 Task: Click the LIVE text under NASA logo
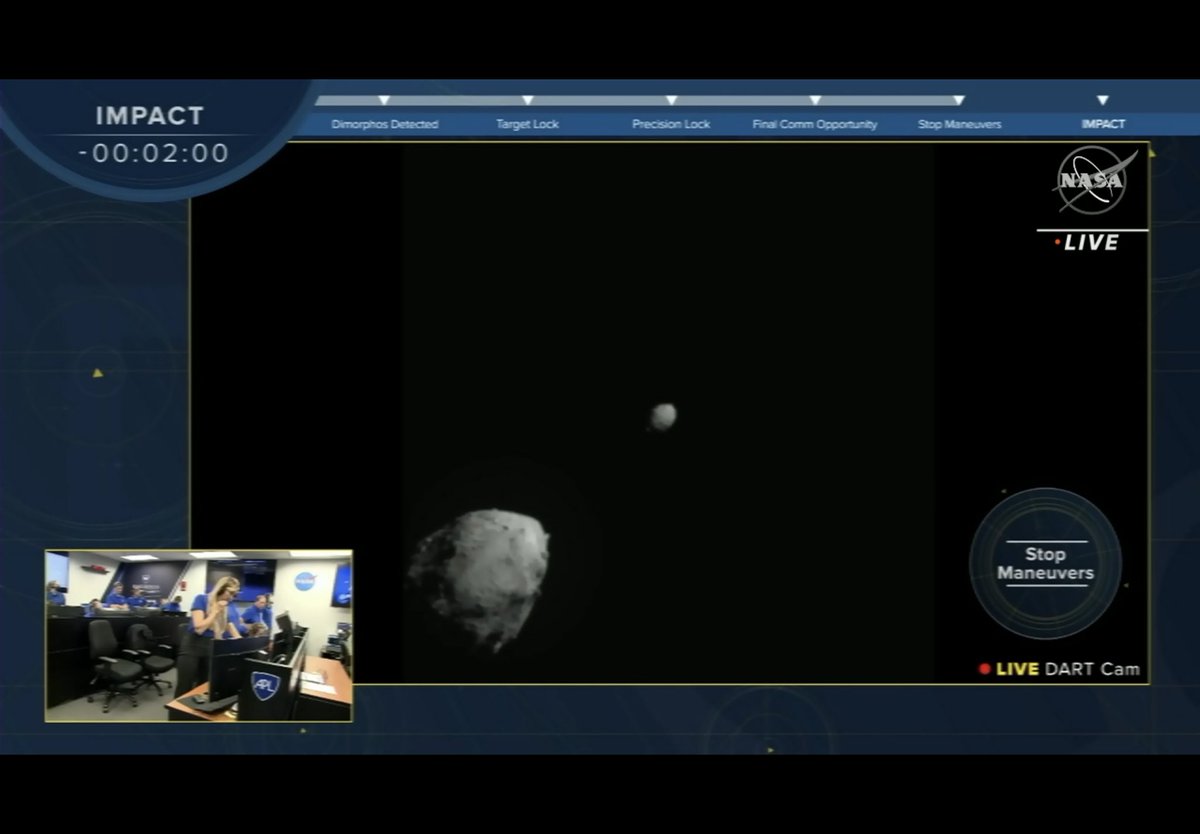1090,242
